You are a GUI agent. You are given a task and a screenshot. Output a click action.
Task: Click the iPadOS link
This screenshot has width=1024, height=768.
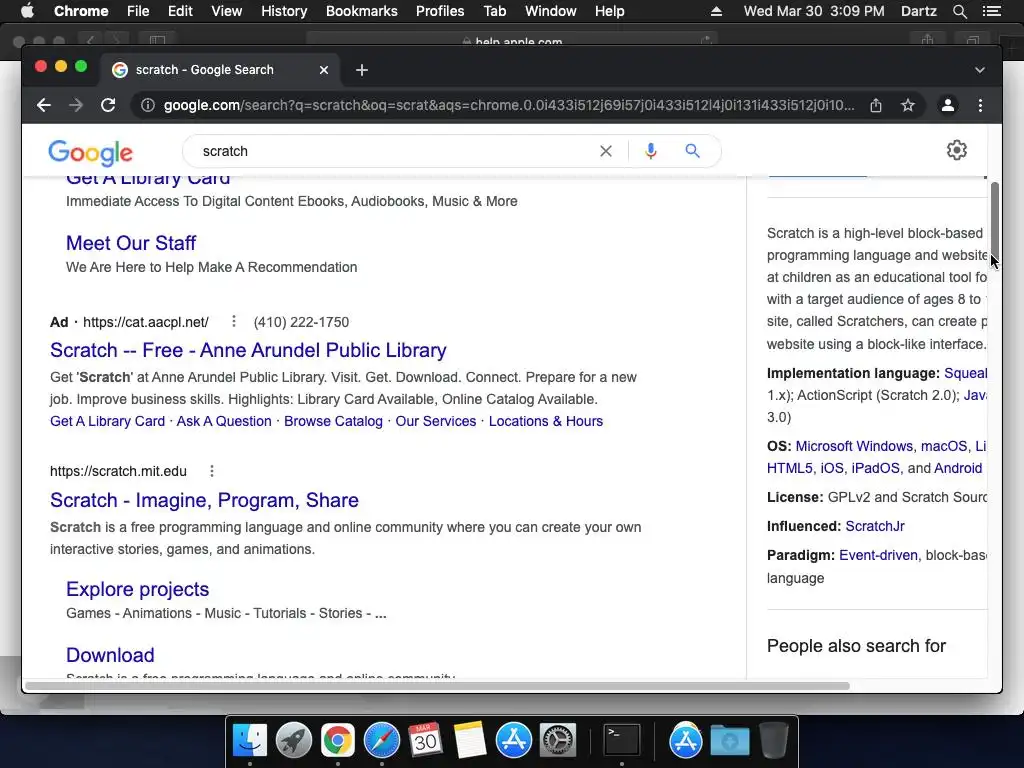point(875,468)
